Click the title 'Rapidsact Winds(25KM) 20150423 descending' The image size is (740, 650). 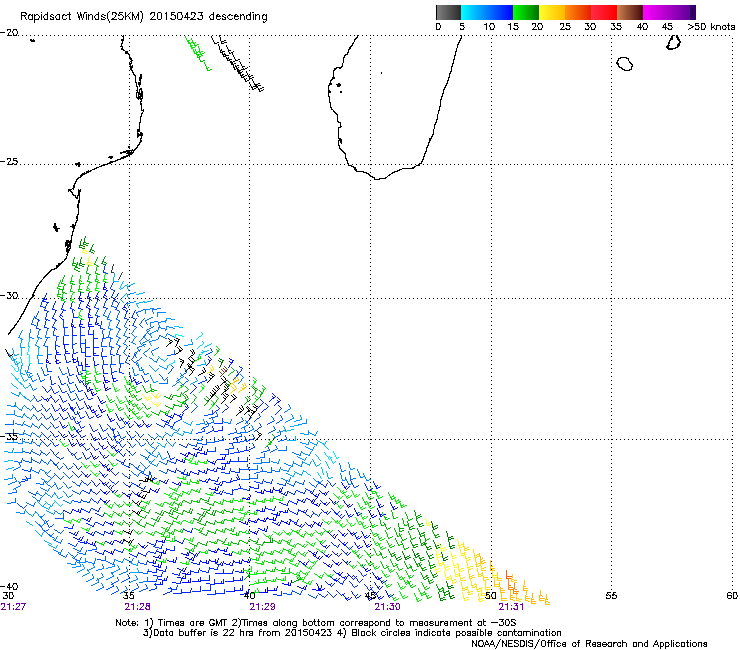click(143, 17)
